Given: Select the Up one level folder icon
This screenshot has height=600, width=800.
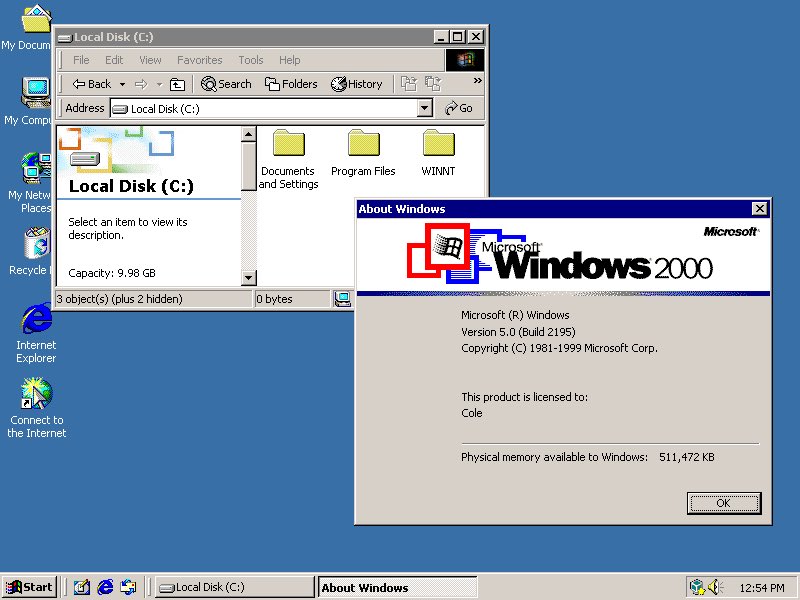Looking at the screenshot, I should pyautogui.click(x=175, y=84).
